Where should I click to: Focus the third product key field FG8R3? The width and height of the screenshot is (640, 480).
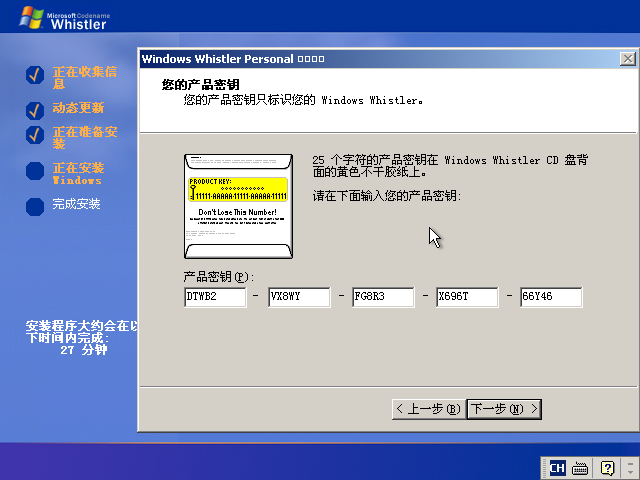click(x=383, y=297)
